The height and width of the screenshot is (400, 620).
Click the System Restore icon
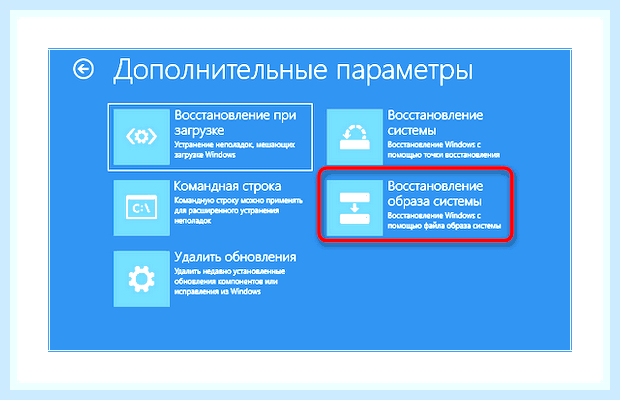pos(355,137)
